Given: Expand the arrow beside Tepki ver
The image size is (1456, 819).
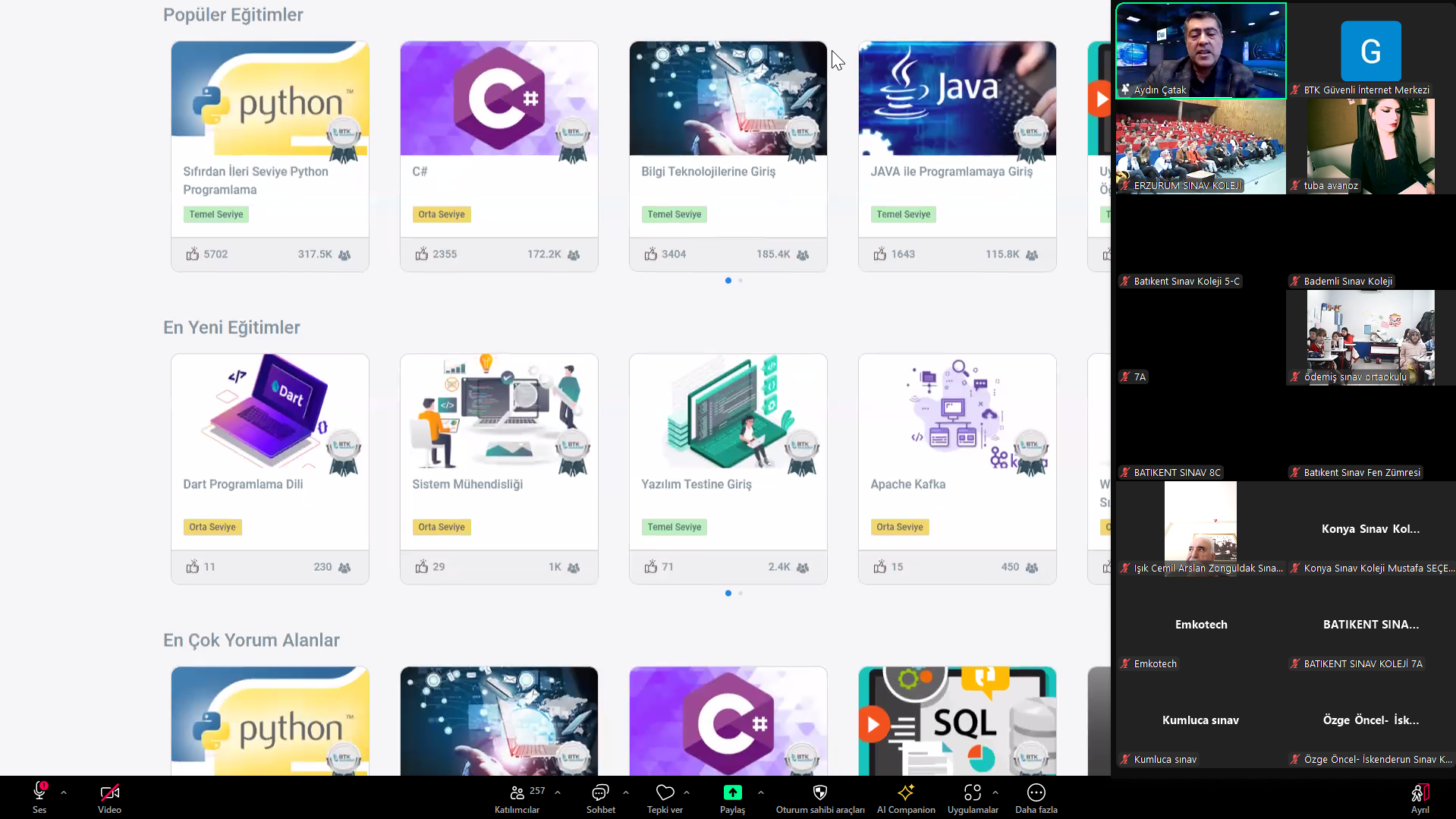Looking at the screenshot, I should [687, 792].
